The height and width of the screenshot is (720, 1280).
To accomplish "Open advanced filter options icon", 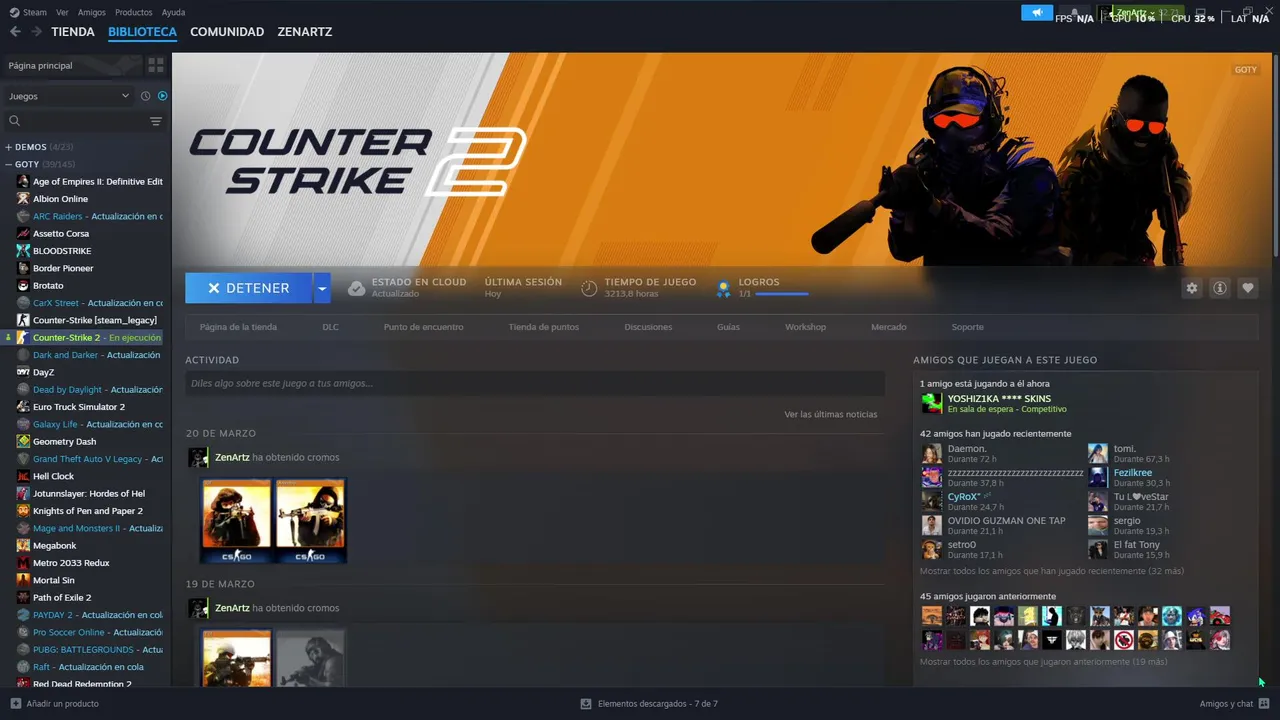I will (x=156, y=121).
